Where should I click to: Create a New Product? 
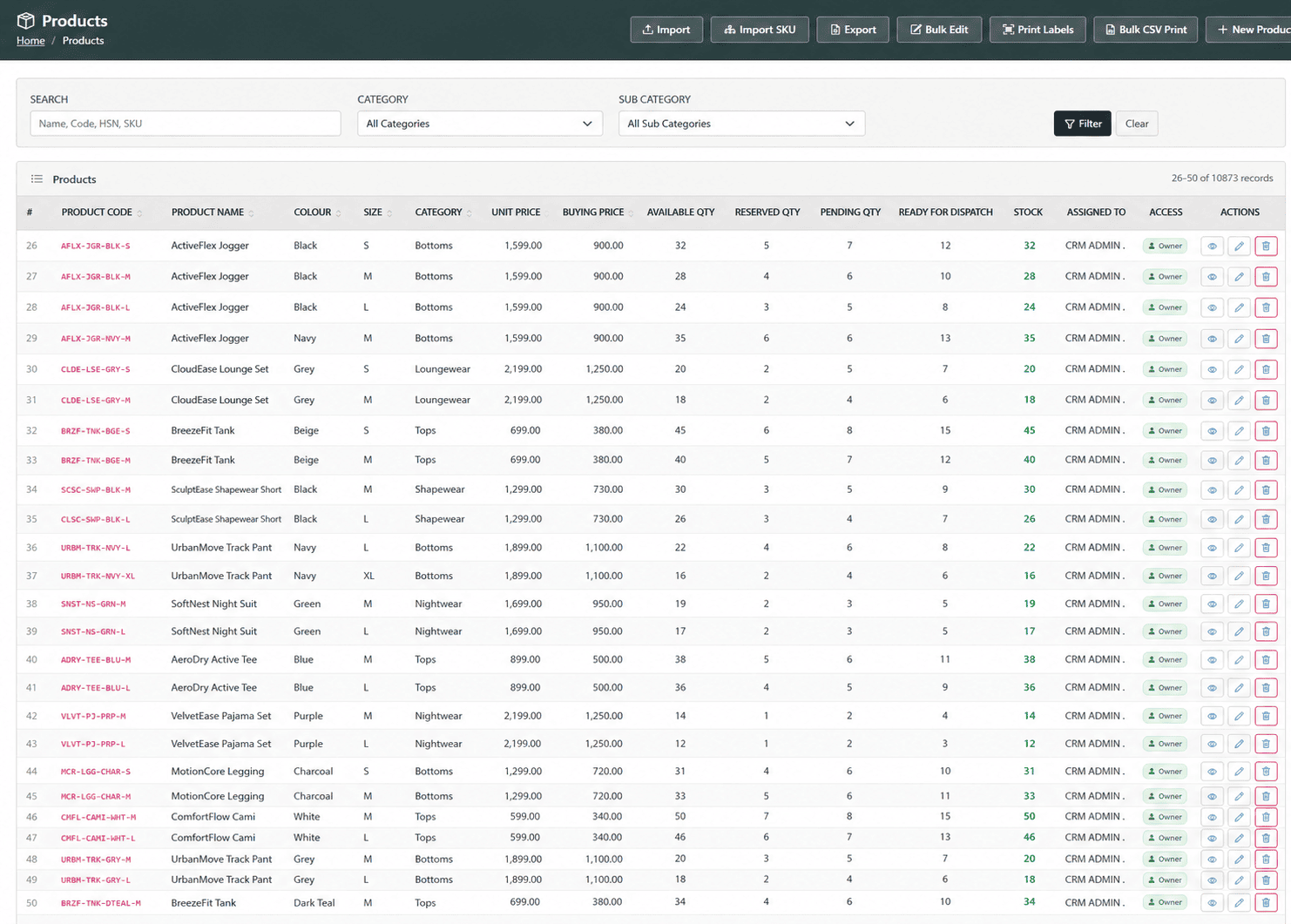click(1250, 30)
